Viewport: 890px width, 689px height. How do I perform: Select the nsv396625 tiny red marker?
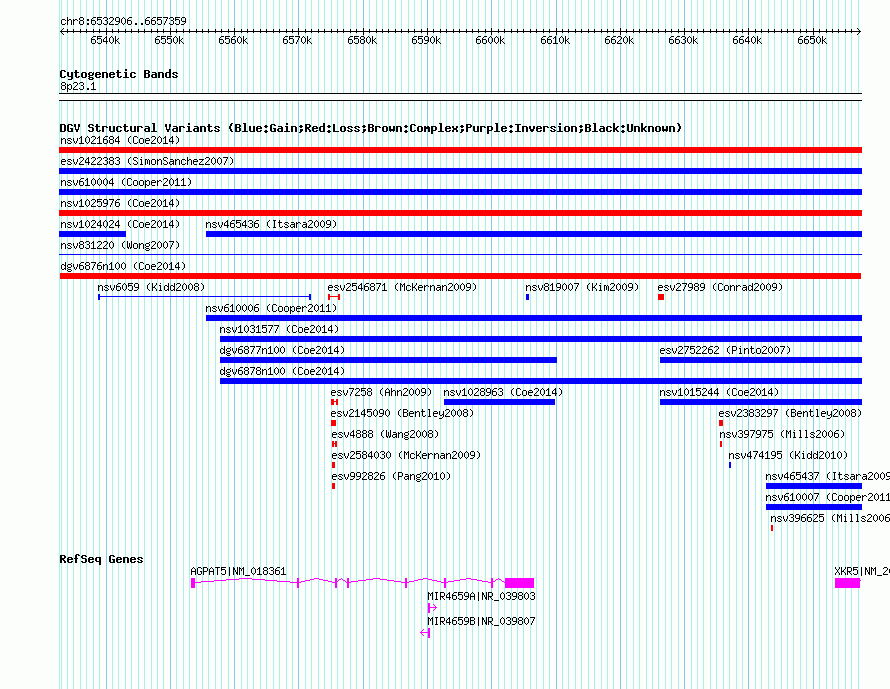[x=772, y=528]
